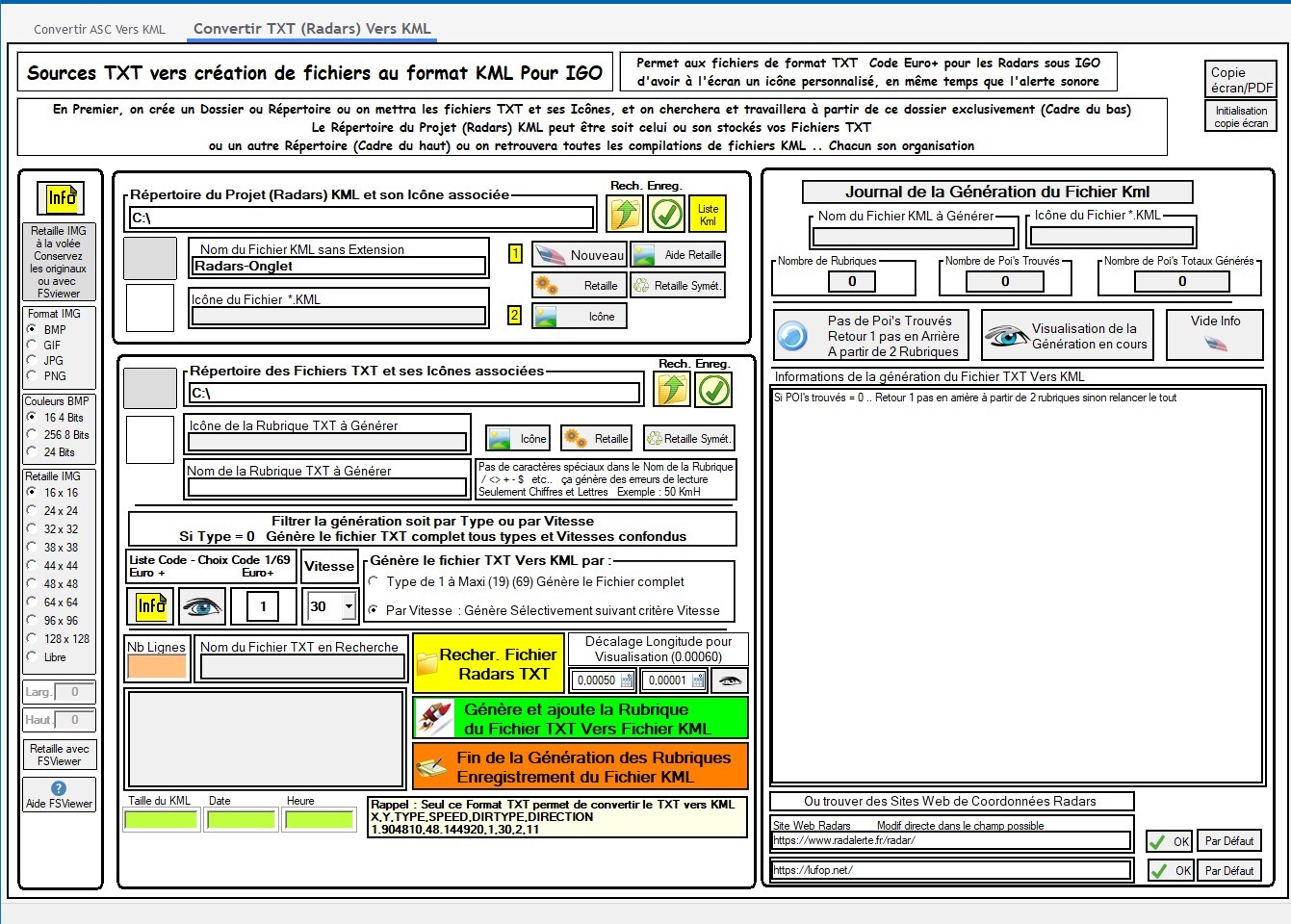This screenshot has height=924, width=1291.
Task: Select the 32 x 32 resize option
Action: click(32, 528)
